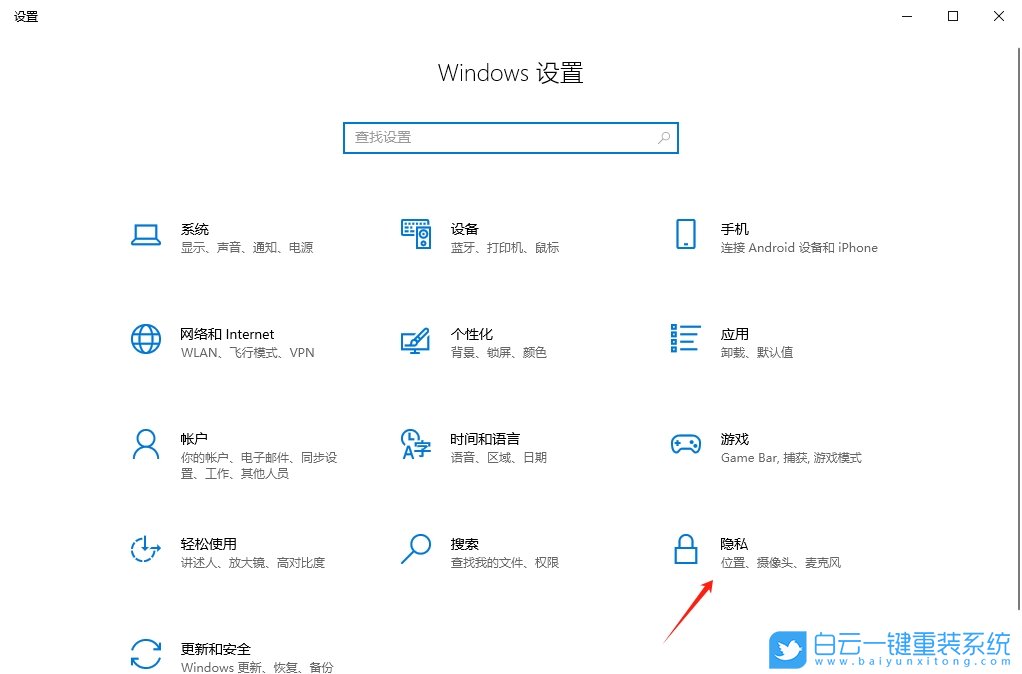Open the 设备 (Devices) settings icon
Viewport: 1022px width, 674px height.
pyautogui.click(x=416, y=234)
